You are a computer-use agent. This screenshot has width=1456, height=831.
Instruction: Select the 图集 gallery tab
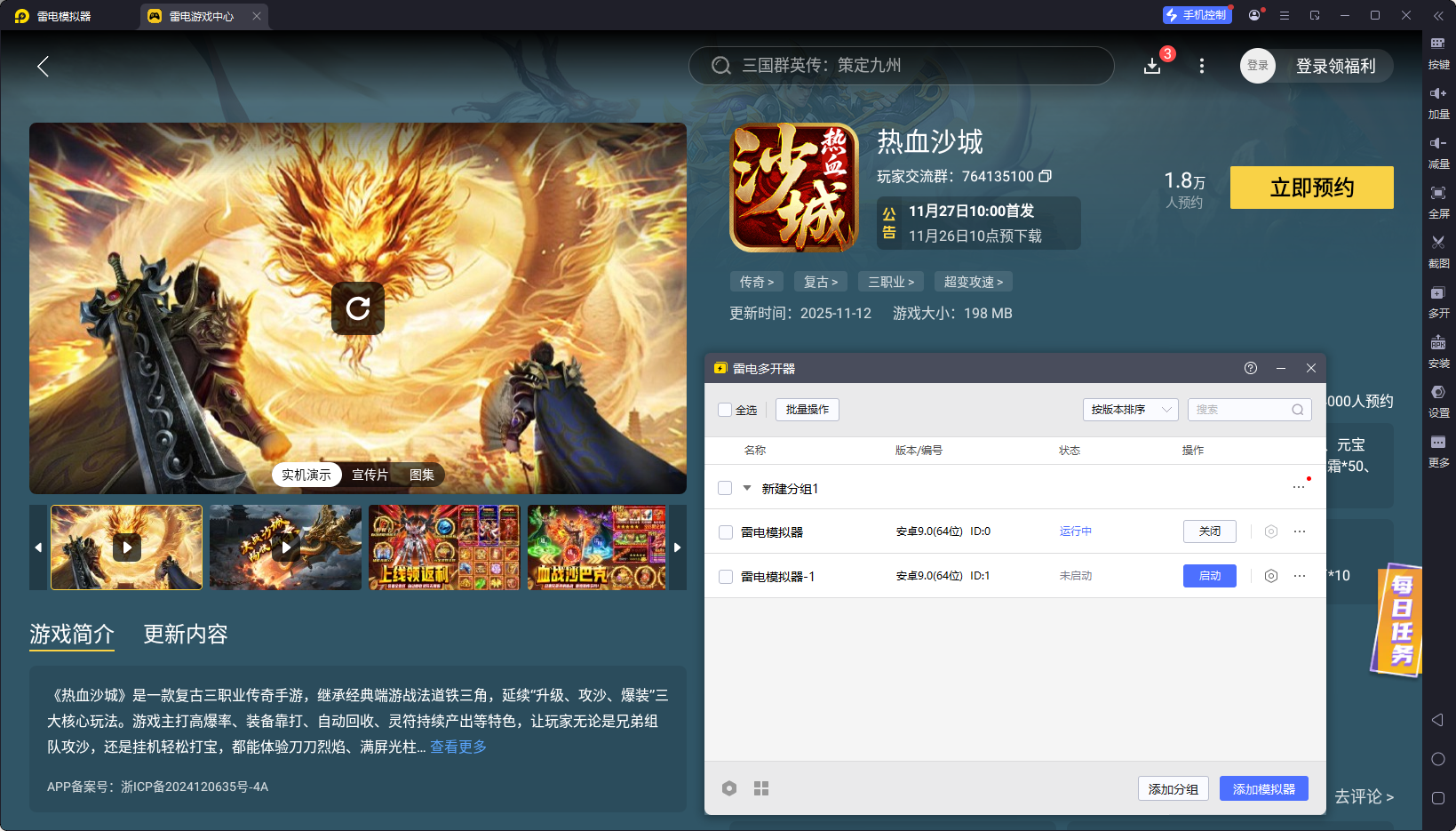pos(422,475)
